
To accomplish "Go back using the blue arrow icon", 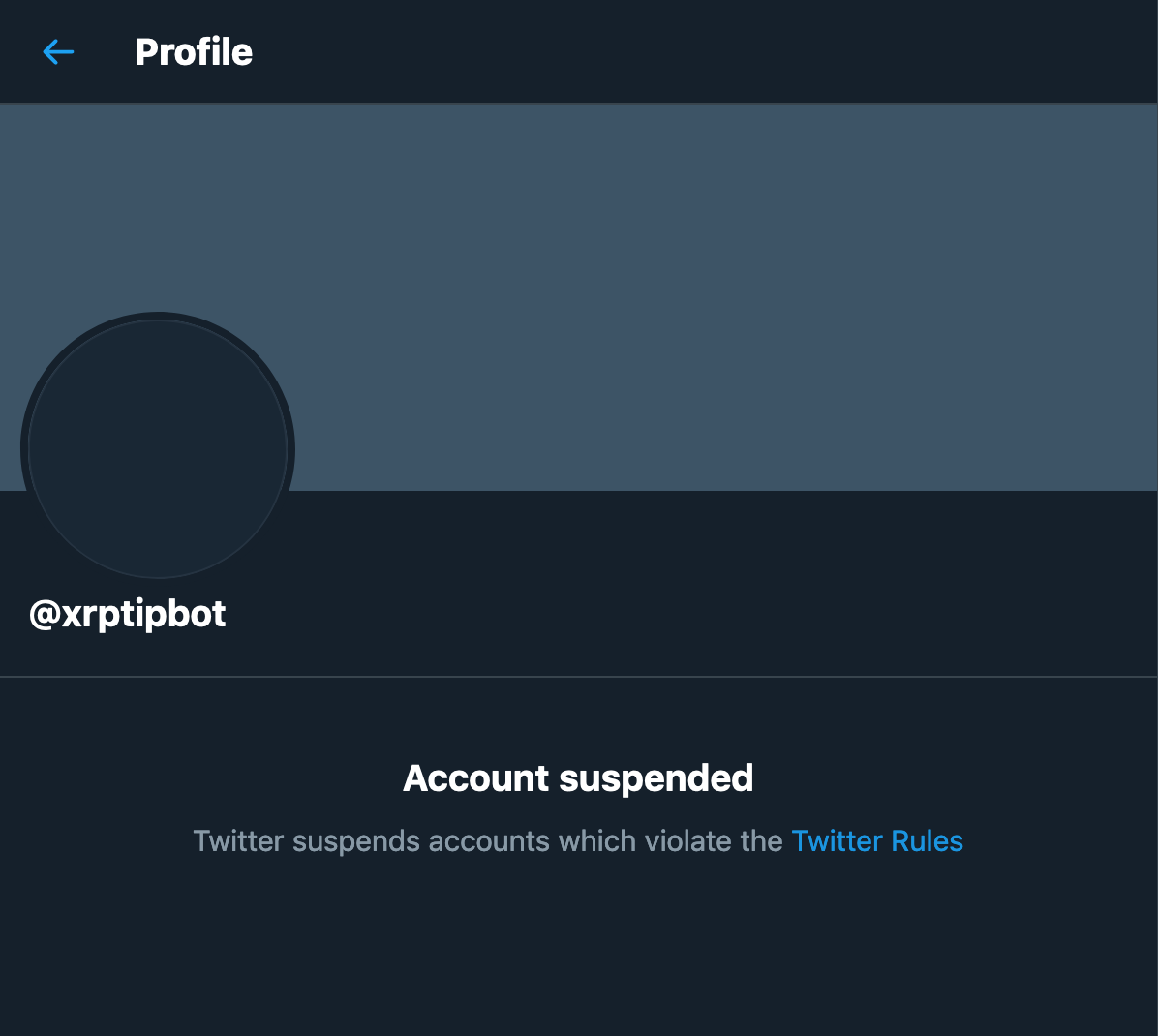I will (58, 51).
